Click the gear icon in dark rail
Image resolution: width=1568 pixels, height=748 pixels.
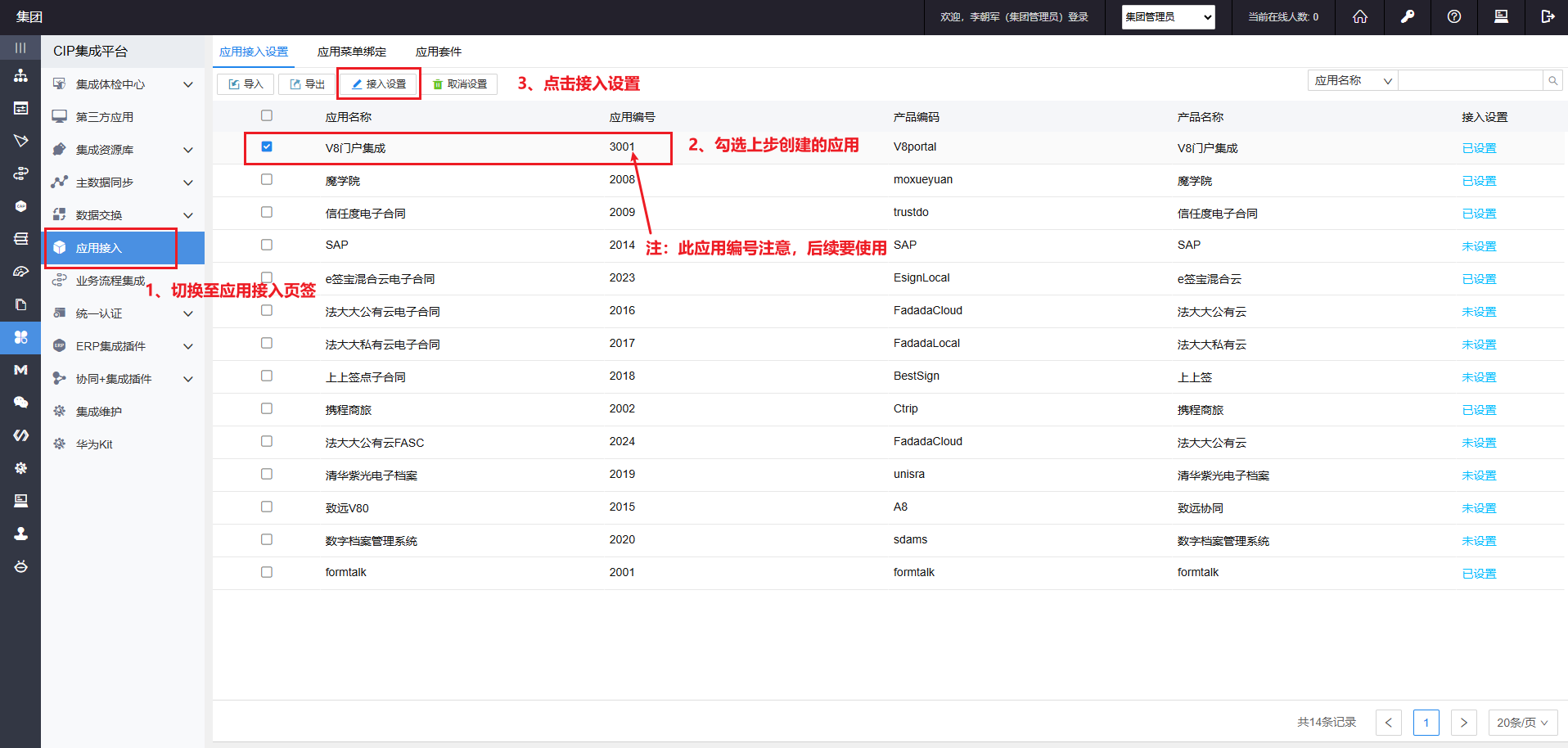[x=20, y=468]
